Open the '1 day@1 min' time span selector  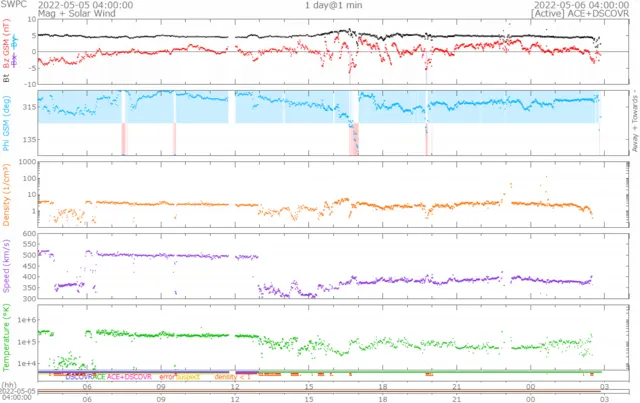click(333, 5)
